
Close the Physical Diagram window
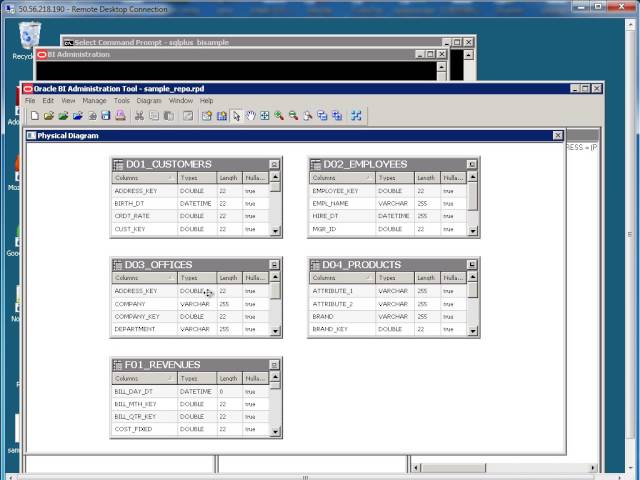tap(558, 136)
